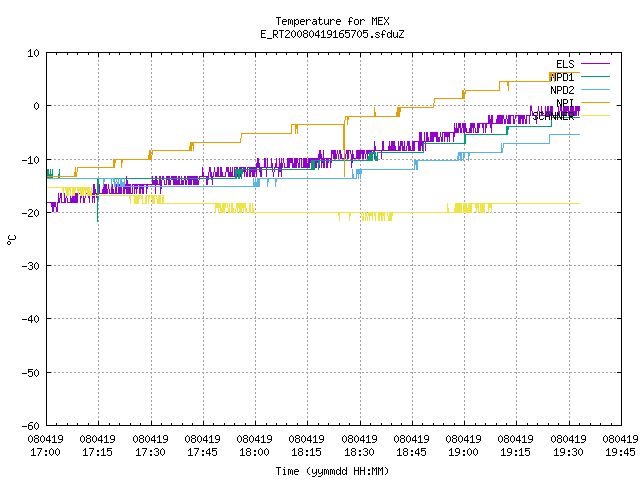Click the yellow SCANNER legend line sample
This screenshot has width=640, height=480.
point(595,116)
